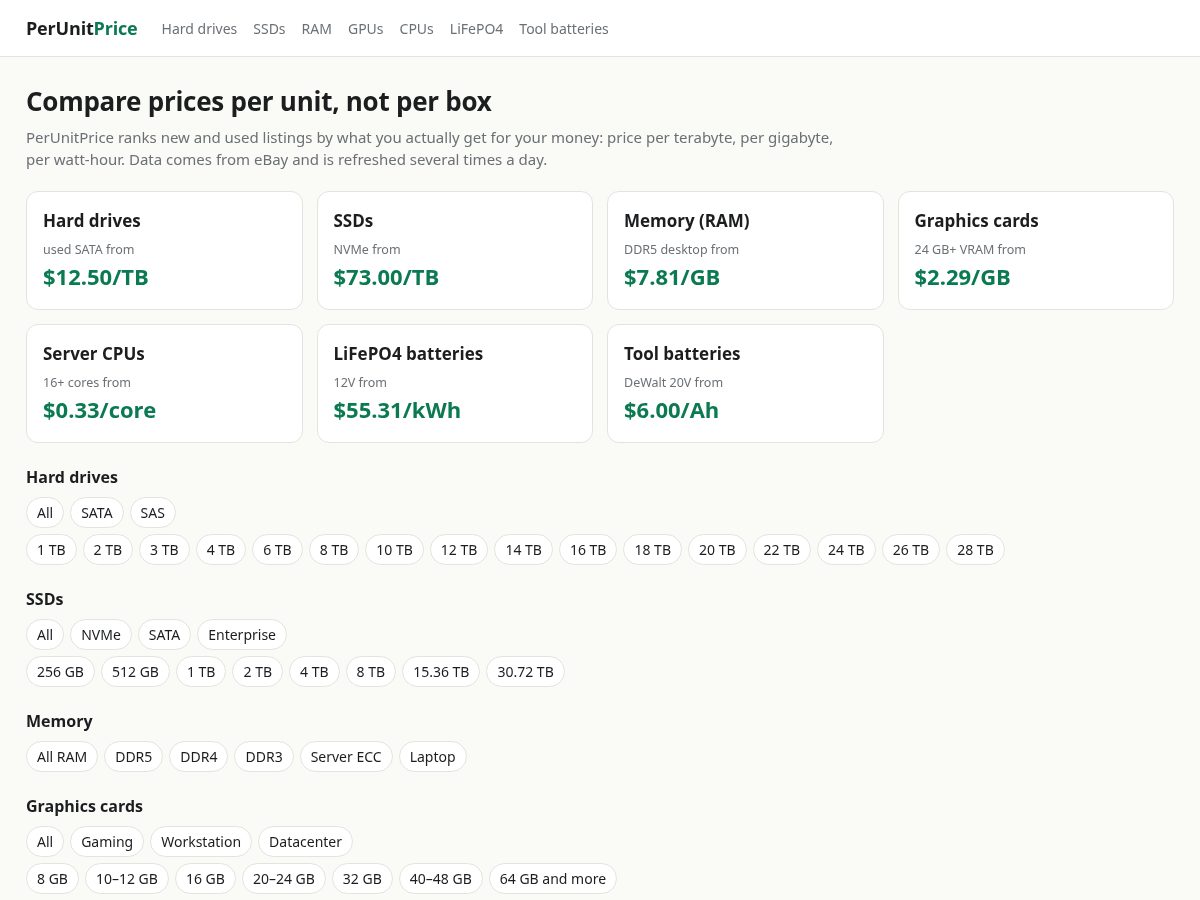Open the Server CPUs $0.33/core card
This screenshot has height=900, width=1200.
[x=164, y=383]
